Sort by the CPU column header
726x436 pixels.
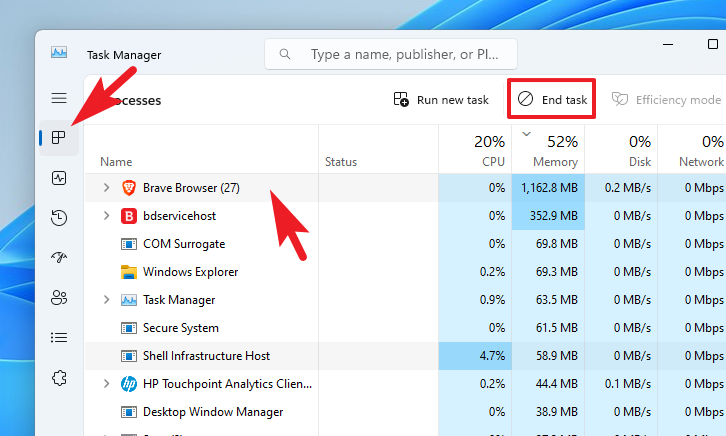point(475,149)
